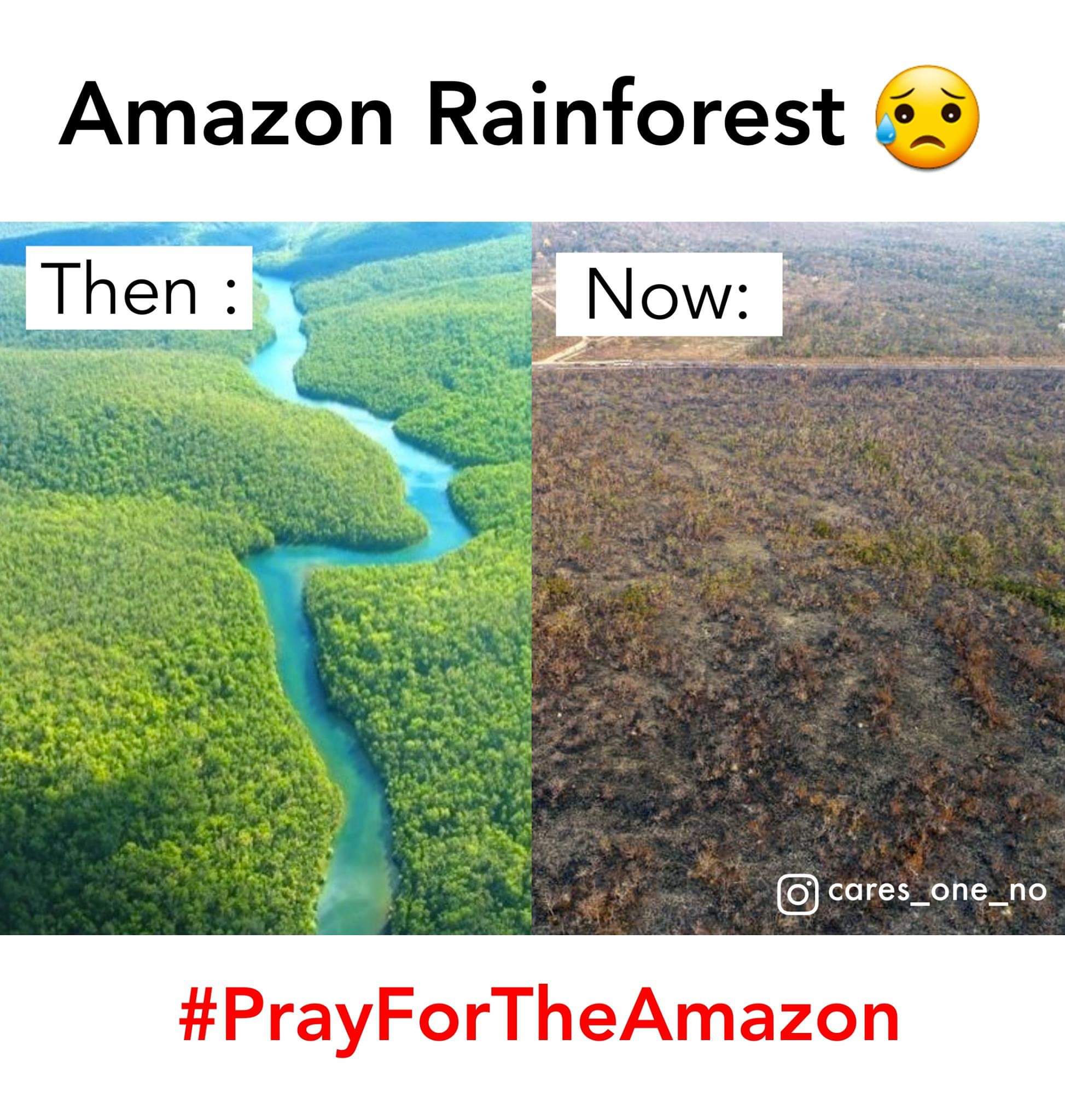Image resolution: width=1065 pixels, height=1120 pixels.
Task: Select the "Then :" label box
Action: point(139,288)
